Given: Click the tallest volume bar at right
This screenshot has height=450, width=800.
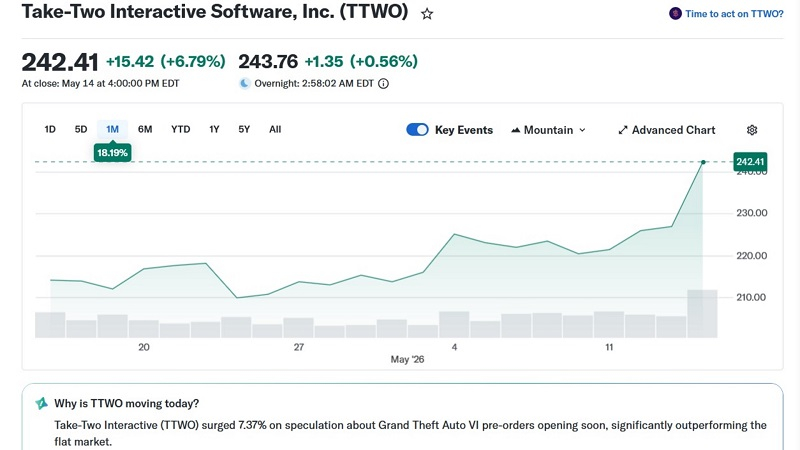Looking at the screenshot, I should coord(702,313).
